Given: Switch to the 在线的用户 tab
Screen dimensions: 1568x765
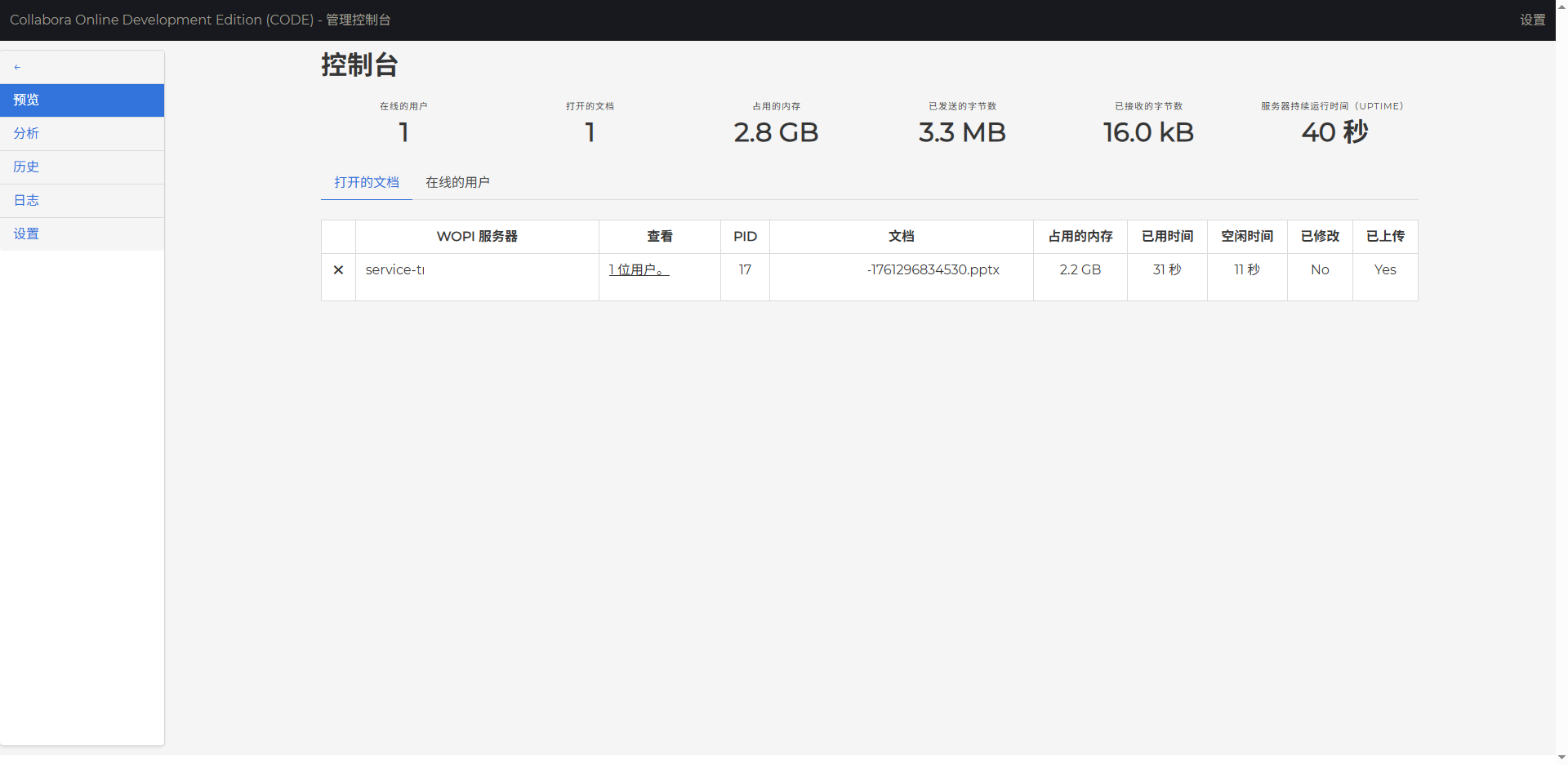Looking at the screenshot, I should 457,182.
